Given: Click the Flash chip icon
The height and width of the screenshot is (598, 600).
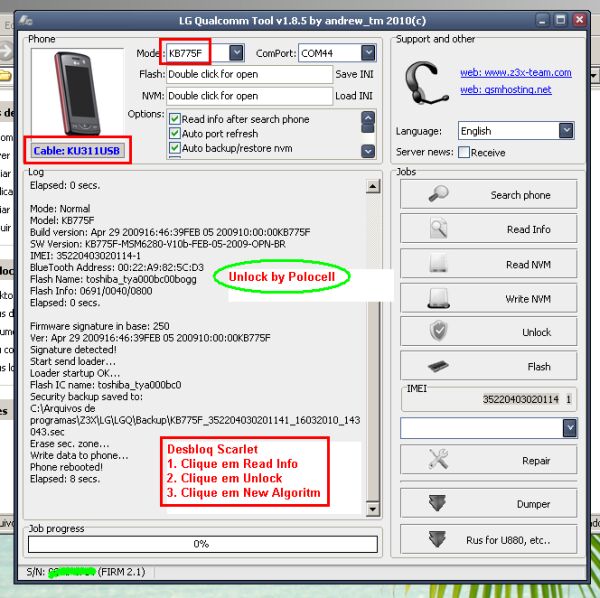Looking at the screenshot, I should (439, 366).
